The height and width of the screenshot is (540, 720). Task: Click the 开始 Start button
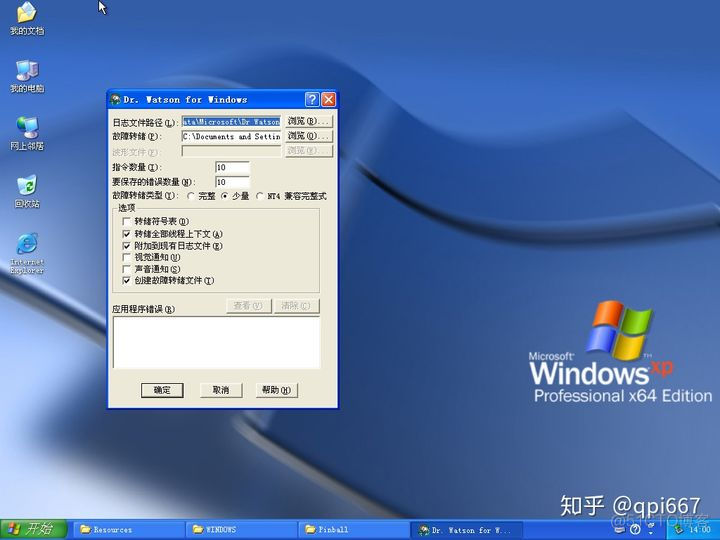point(33,529)
